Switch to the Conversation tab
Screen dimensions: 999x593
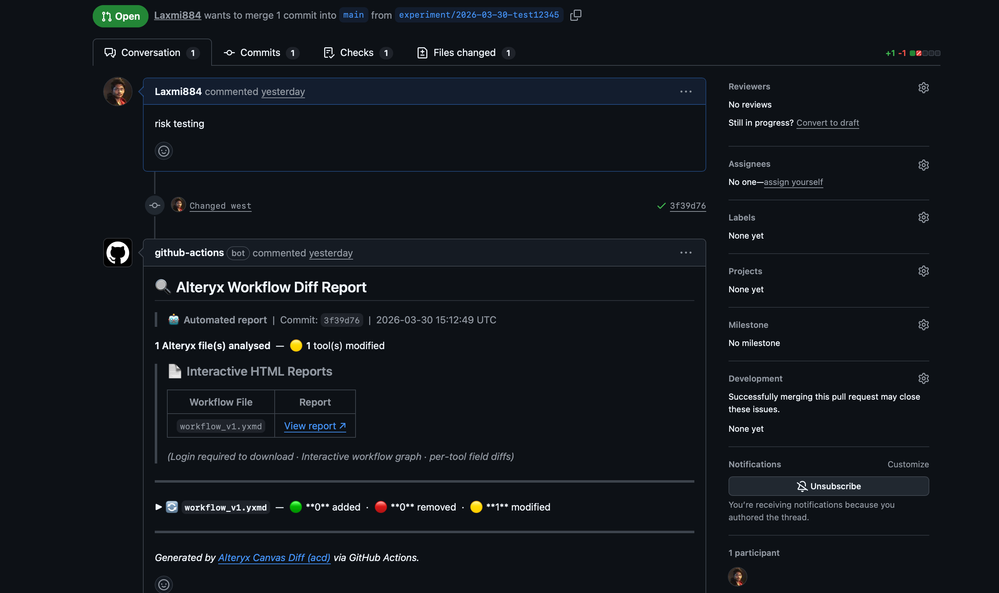[152, 53]
